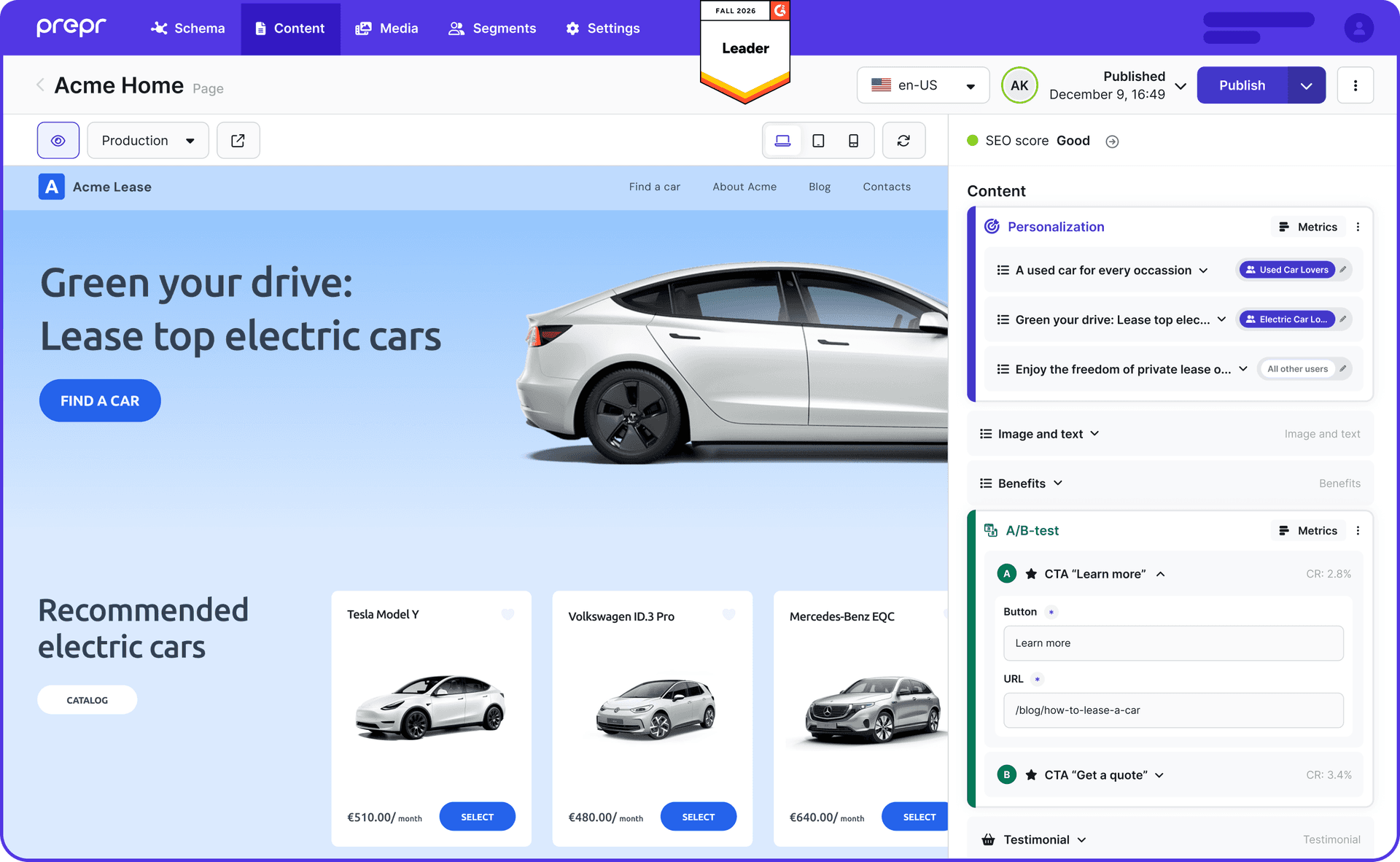Screen dimensions: 1400x862
Task: Open A/B-test more options dots
Action: (1358, 531)
